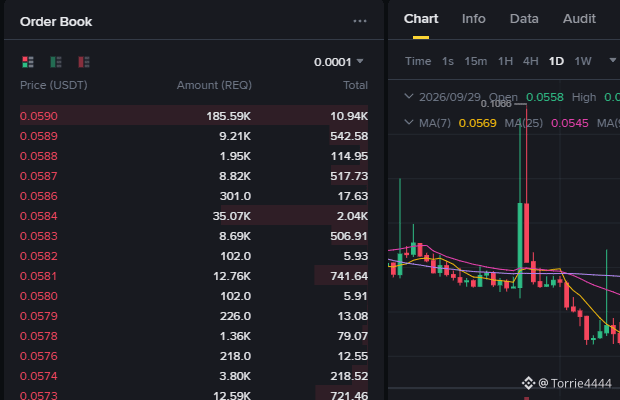Viewport: 620px width, 400px height.
Task: Select the 4H chart interval
Action: [x=530, y=61]
